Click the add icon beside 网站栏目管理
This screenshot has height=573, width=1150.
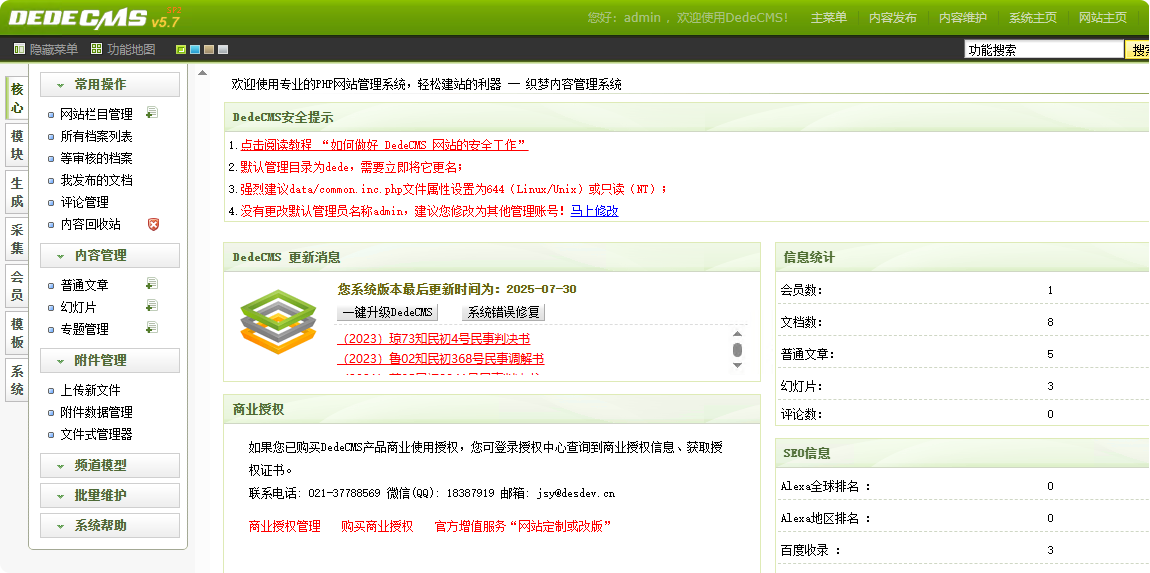point(152,114)
